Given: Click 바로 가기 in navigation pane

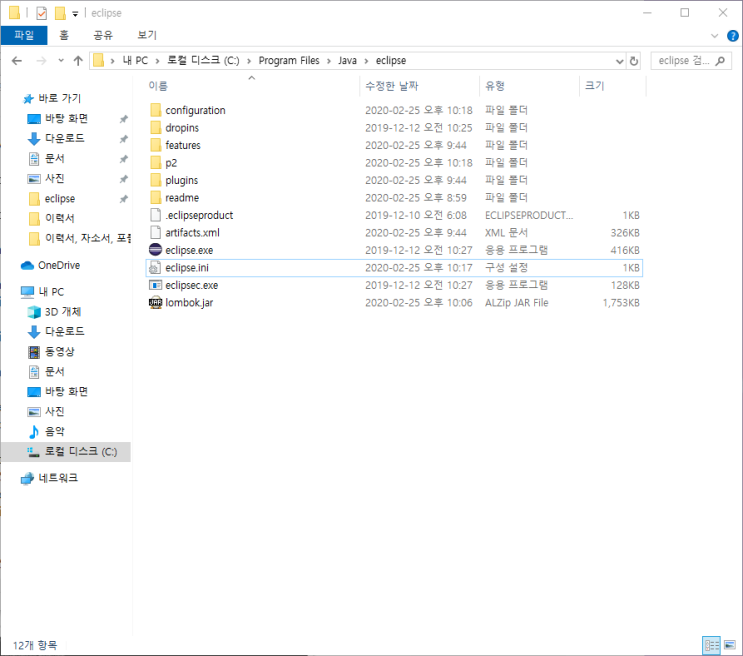Looking at the screenshot, I should (x=60, y=98).
